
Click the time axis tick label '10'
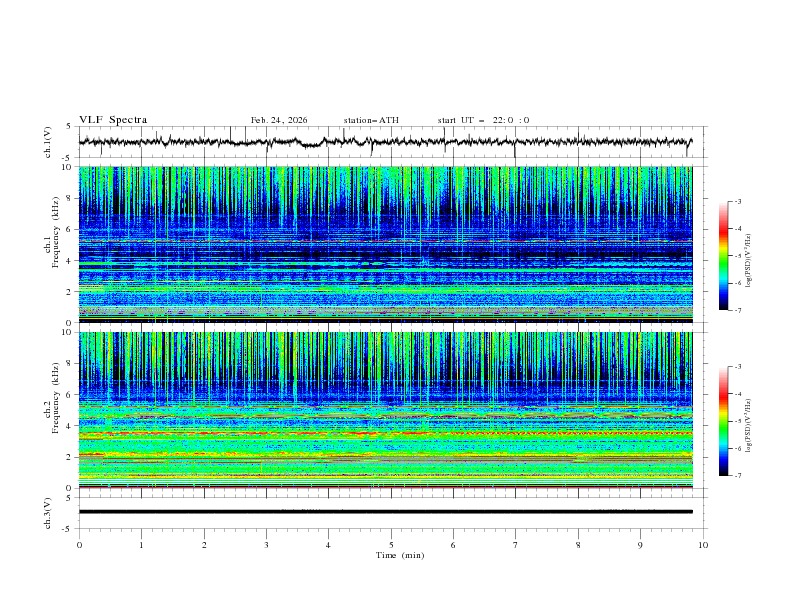tap(703, 545)
